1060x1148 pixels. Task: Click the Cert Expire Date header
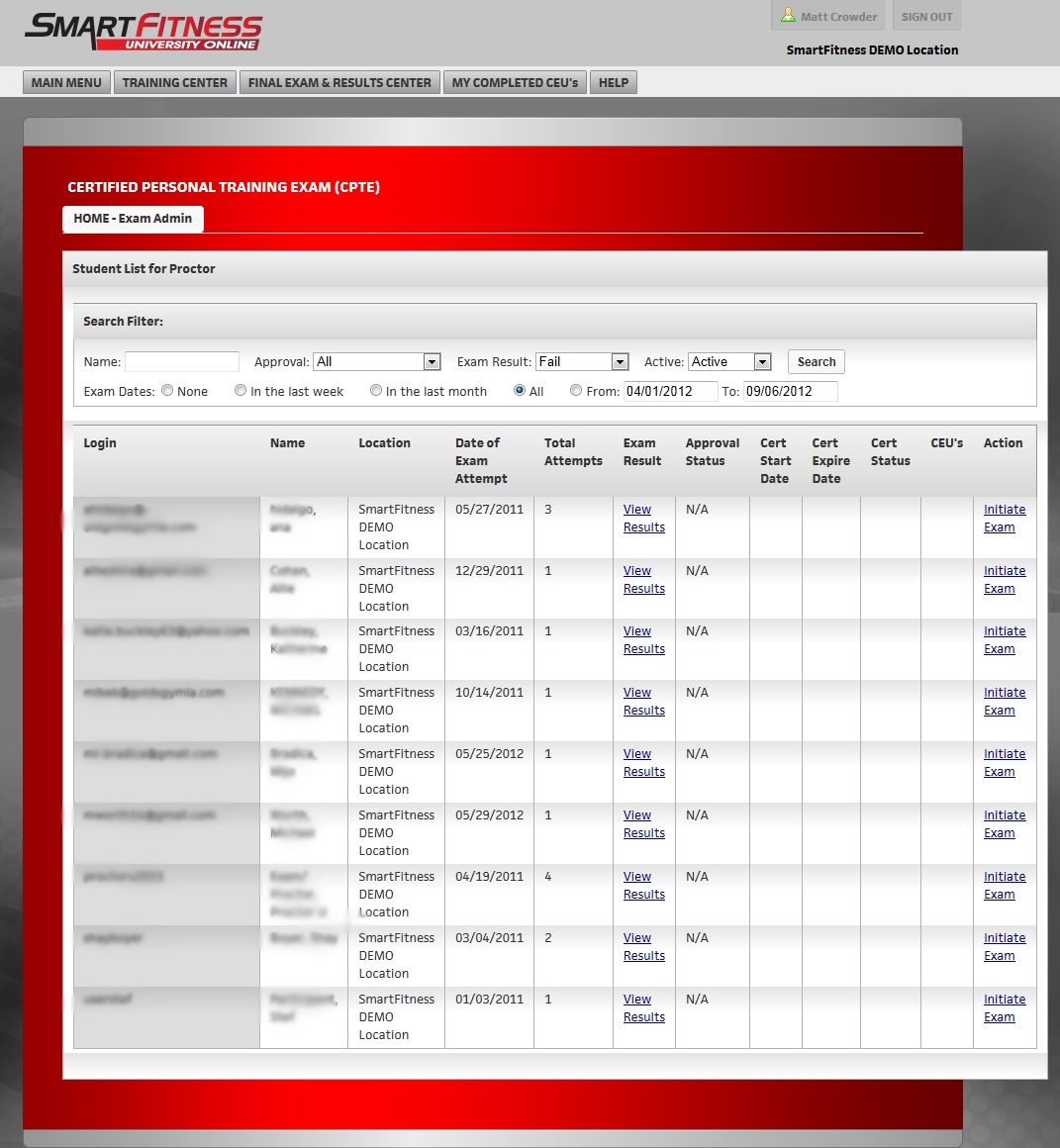click(x=830, y=460)
